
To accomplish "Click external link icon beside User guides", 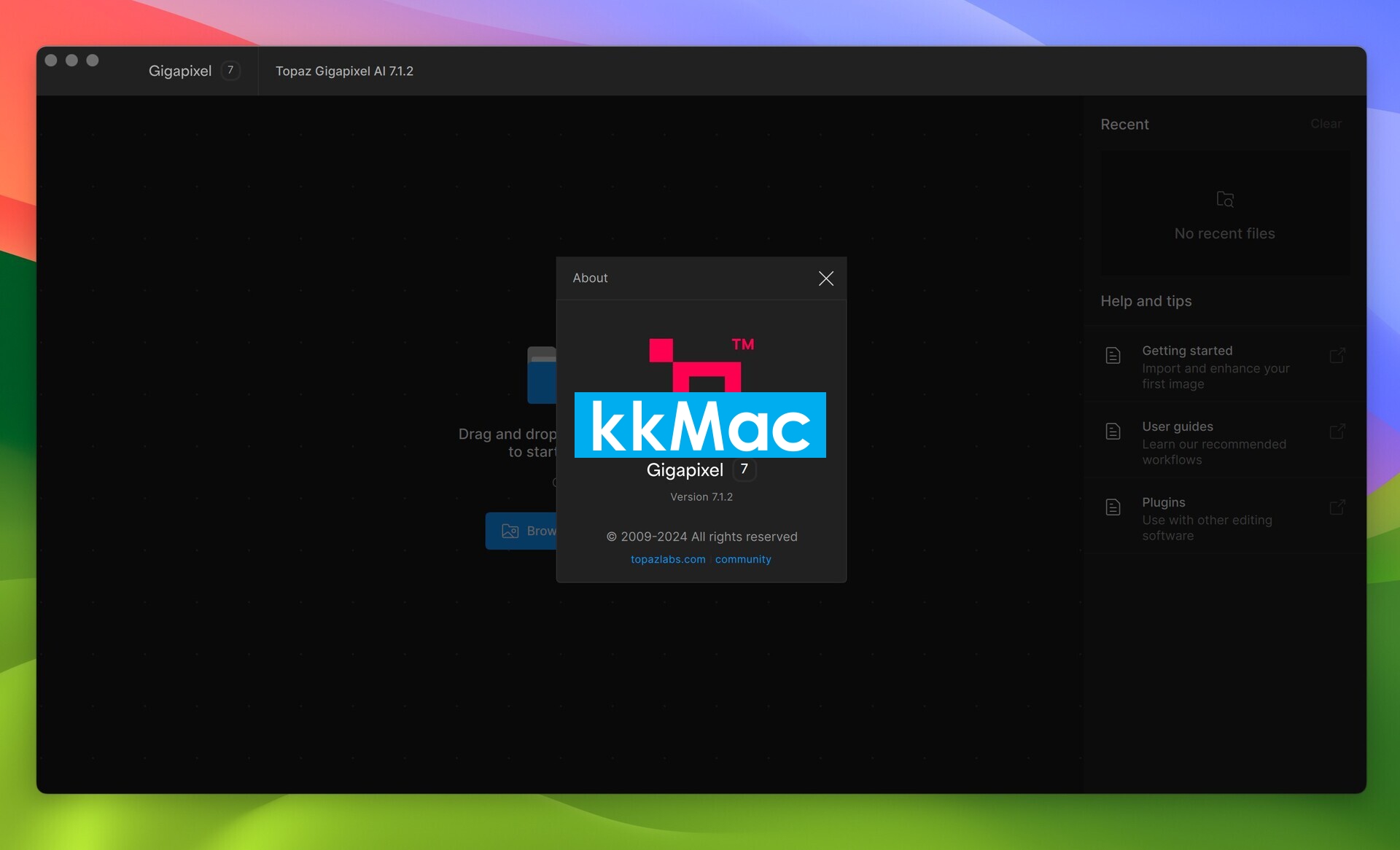I will (x=1337, y=432).
